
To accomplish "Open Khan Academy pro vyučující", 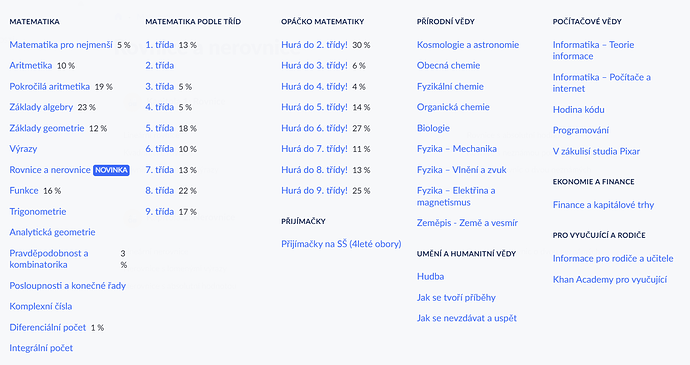I will [x=610, y=280].
